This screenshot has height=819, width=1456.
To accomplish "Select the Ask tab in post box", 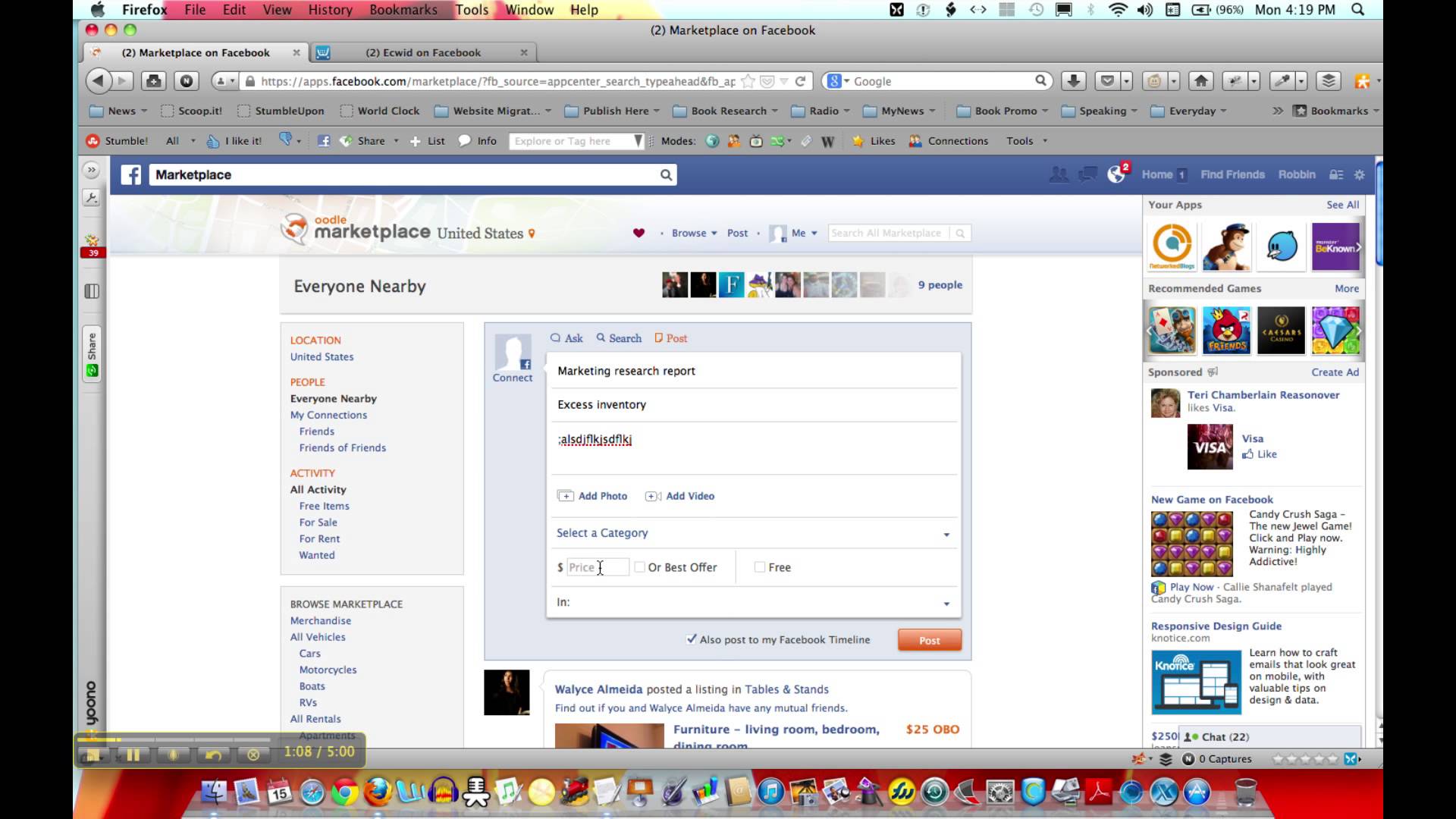I will (566, 338).
